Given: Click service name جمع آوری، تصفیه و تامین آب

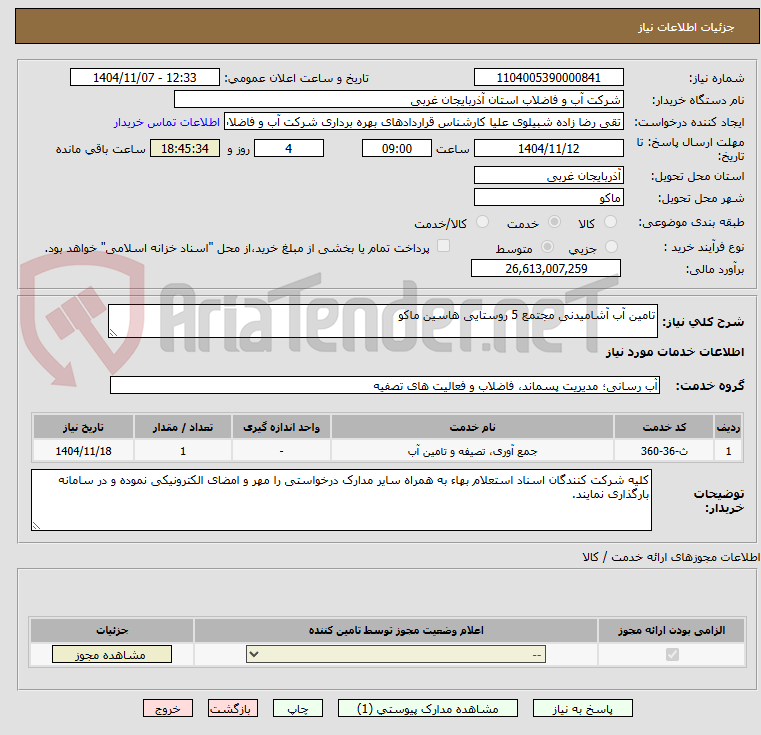Looking at the screenshot, I should pos(472,451).
